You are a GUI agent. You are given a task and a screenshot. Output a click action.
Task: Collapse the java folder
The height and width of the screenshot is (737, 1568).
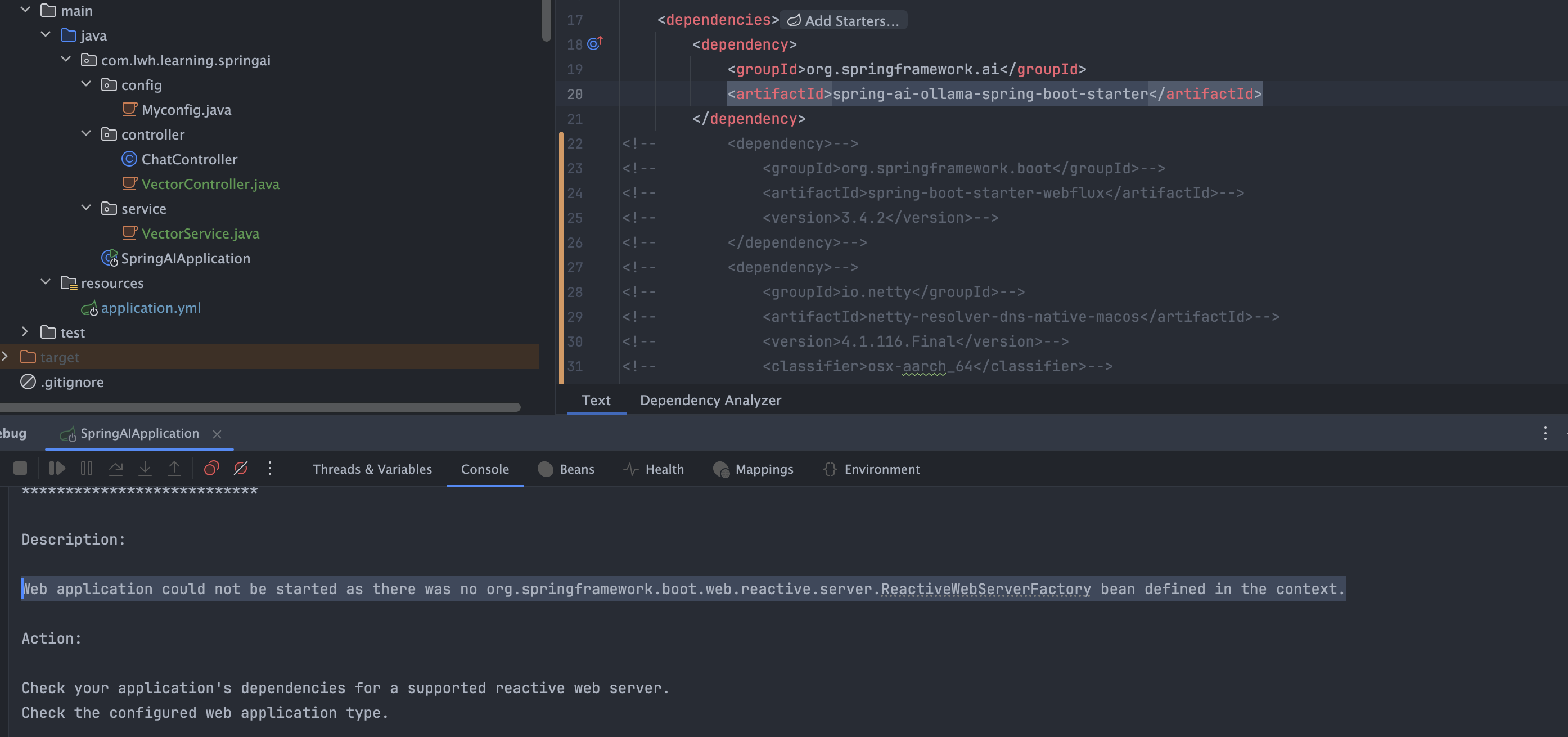pos(46,35)
